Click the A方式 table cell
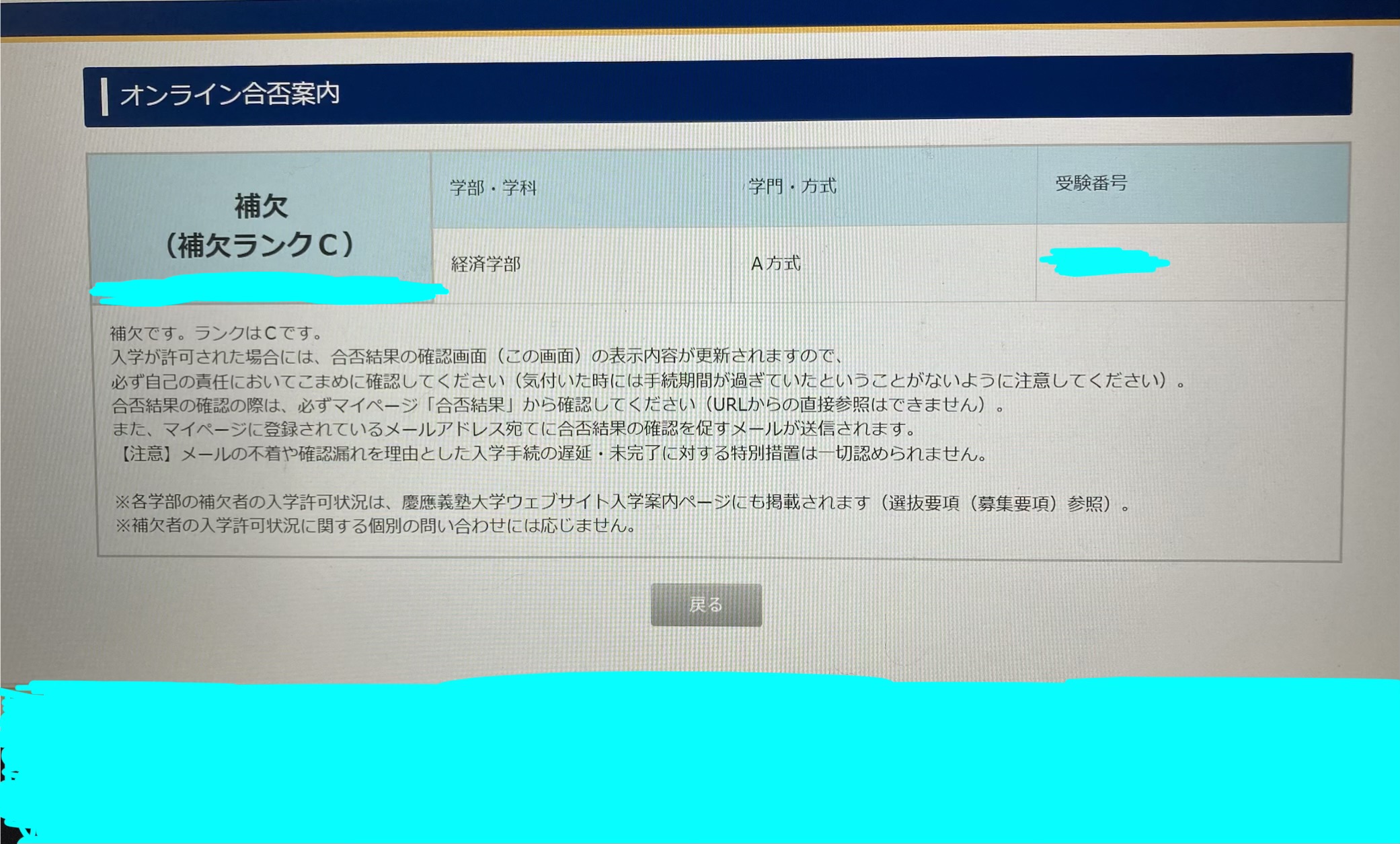 [775, 264]
